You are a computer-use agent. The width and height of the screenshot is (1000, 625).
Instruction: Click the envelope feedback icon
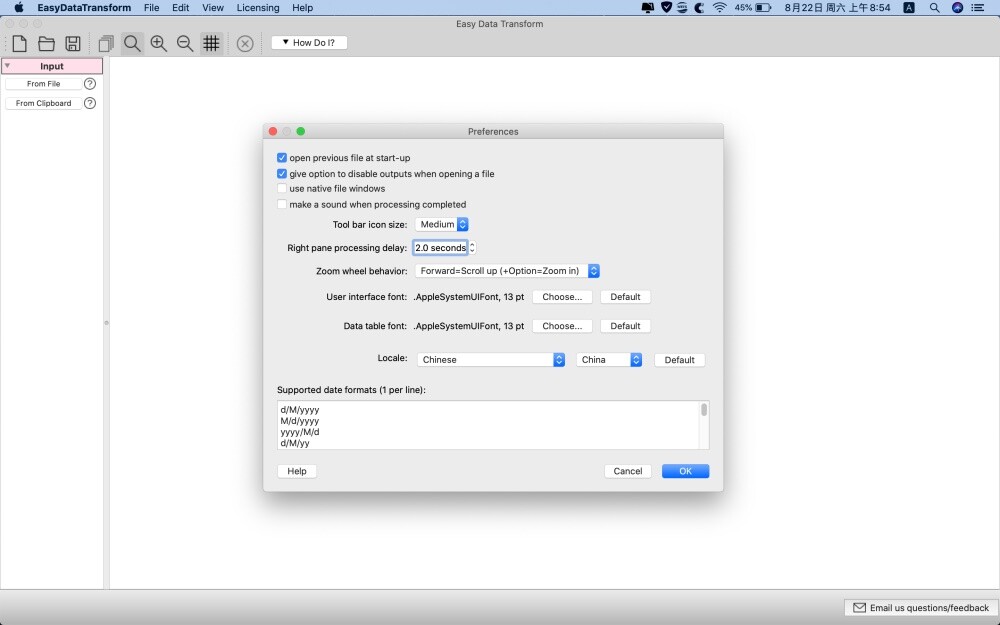860,608
